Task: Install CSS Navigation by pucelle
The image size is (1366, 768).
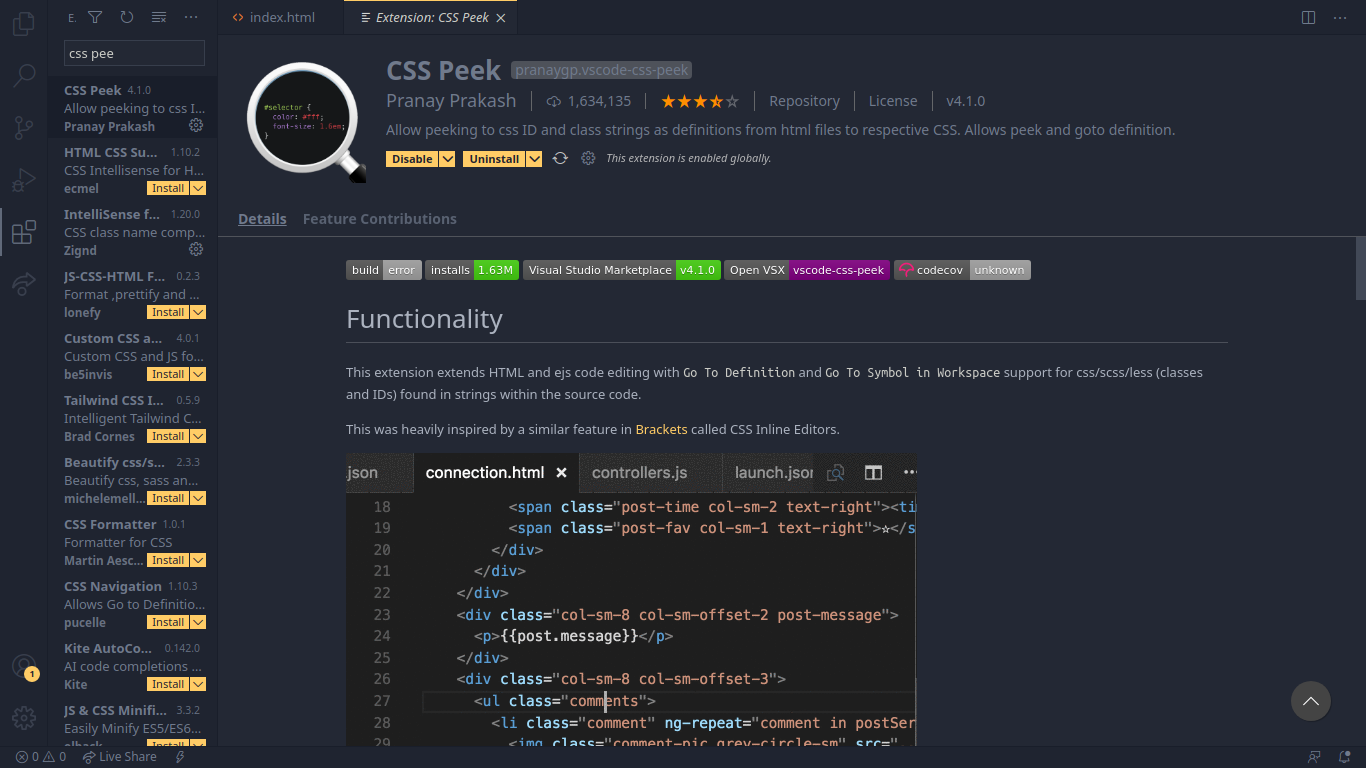Action: pyautogui.click(x=168, y=622)
